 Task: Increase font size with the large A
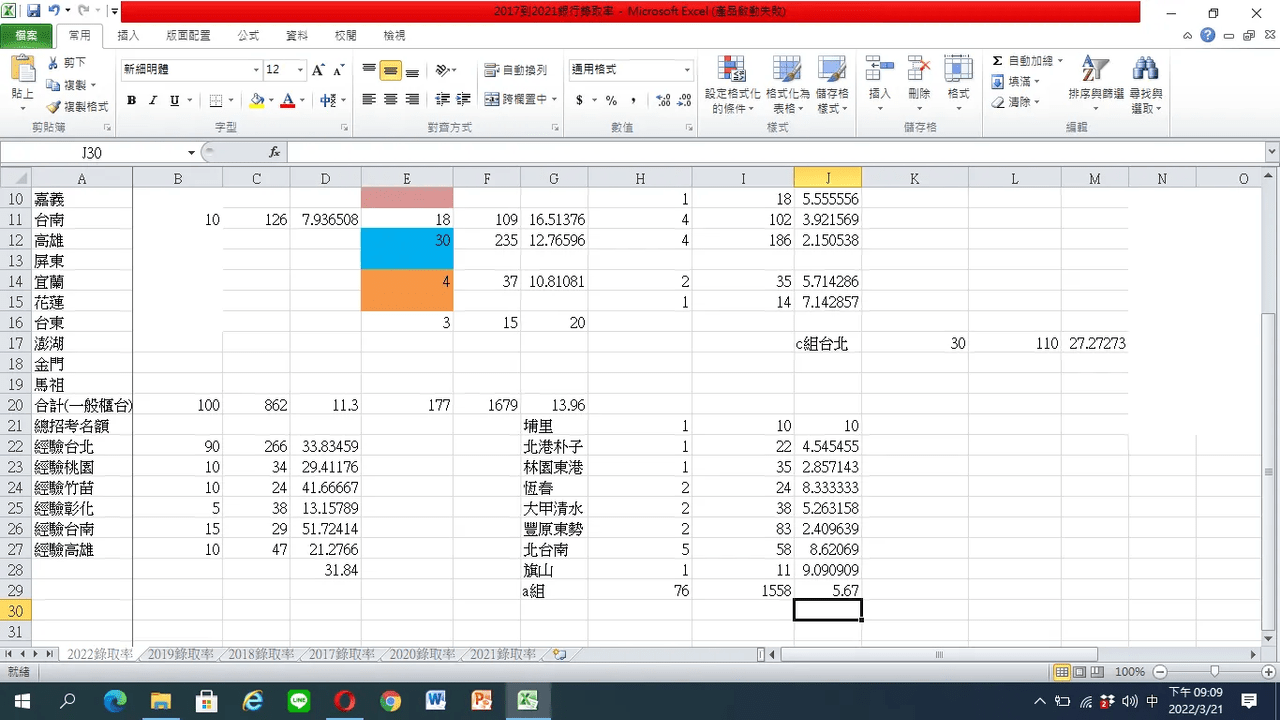tap(318, 70)
